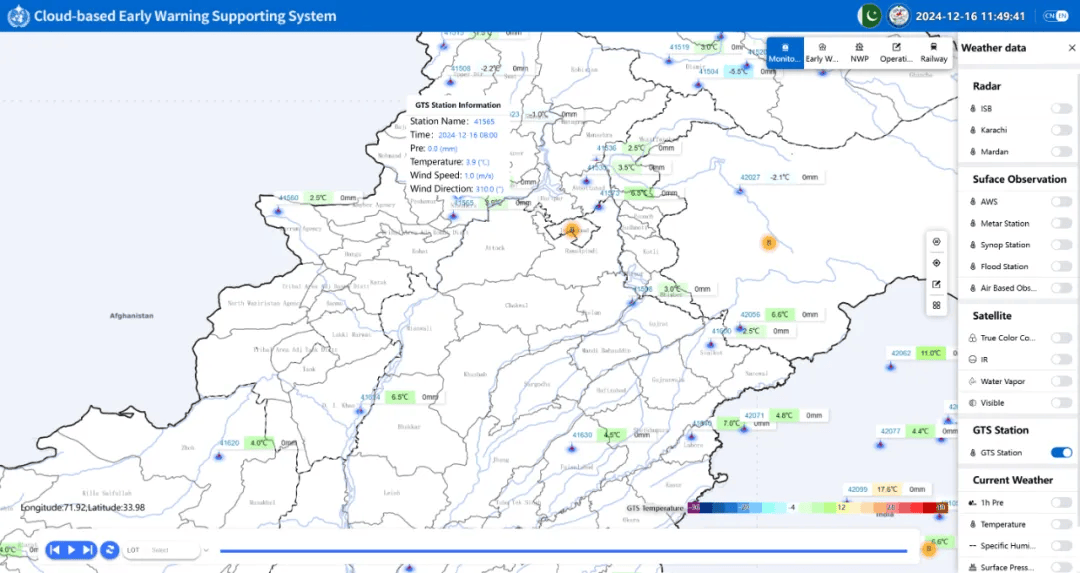Image resolution: width=1080 pixels, height=573 pixels.
Task: Switch to the NWP tab
Action: (x=859, y=53)
